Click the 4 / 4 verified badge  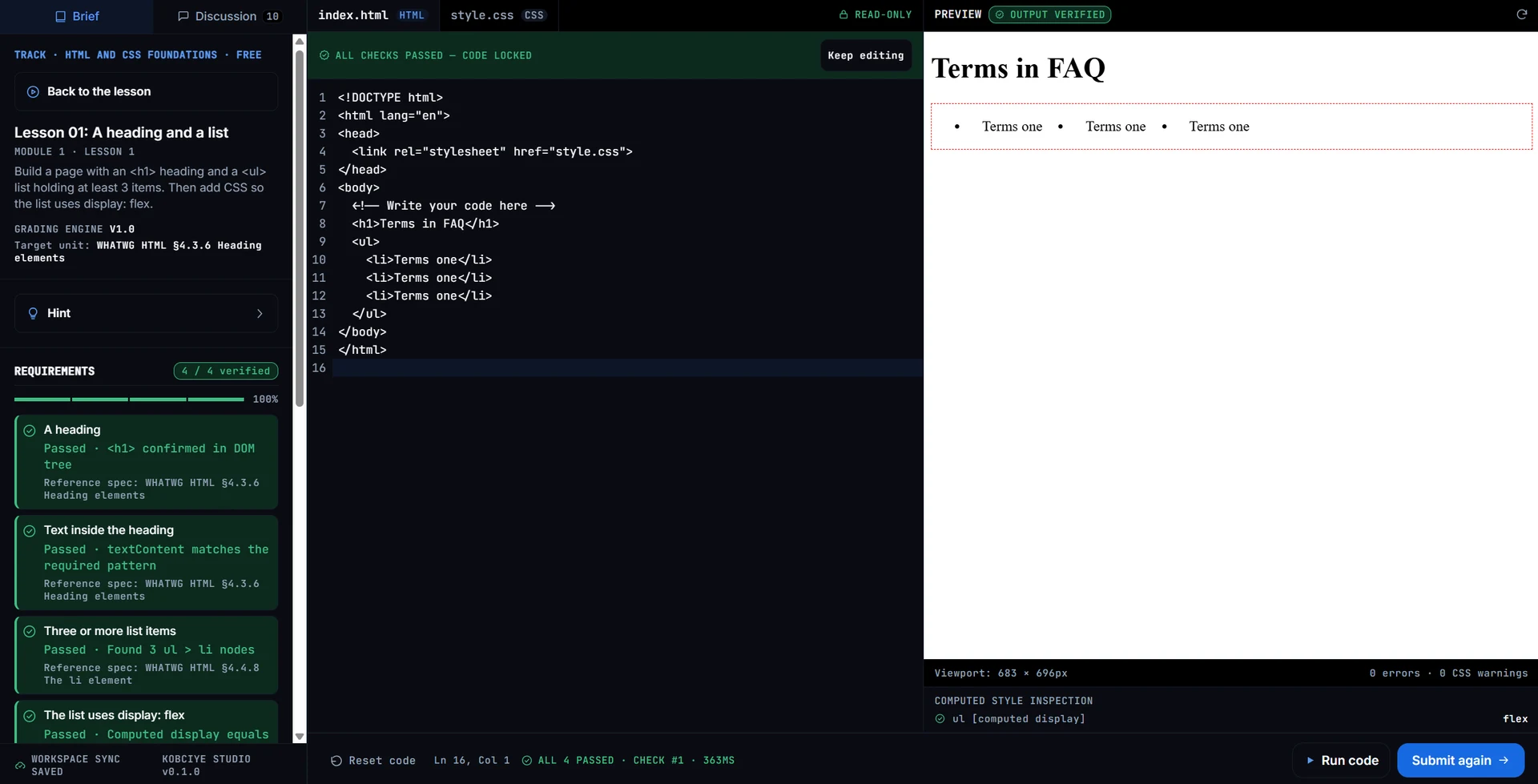point(226,371)
